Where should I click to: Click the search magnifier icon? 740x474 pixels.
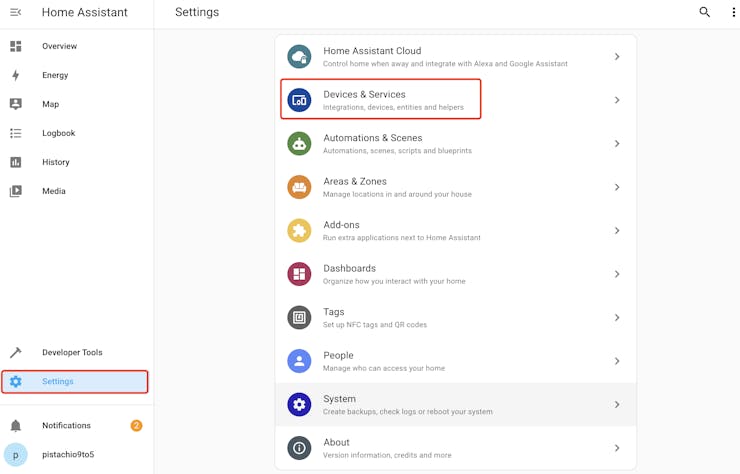705,12
